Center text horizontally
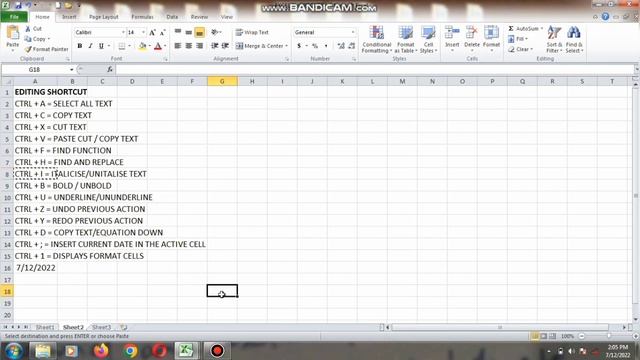 coord(189,46)
